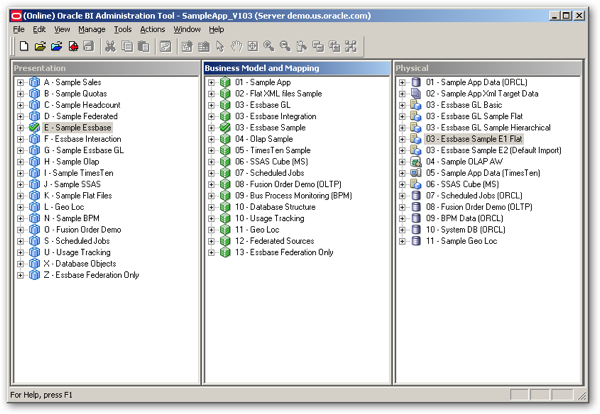Image resolution: width=600 pixels, height=414 pixels.
Task: Select C - Sample Headcount subject area
Action: (82, 105)
